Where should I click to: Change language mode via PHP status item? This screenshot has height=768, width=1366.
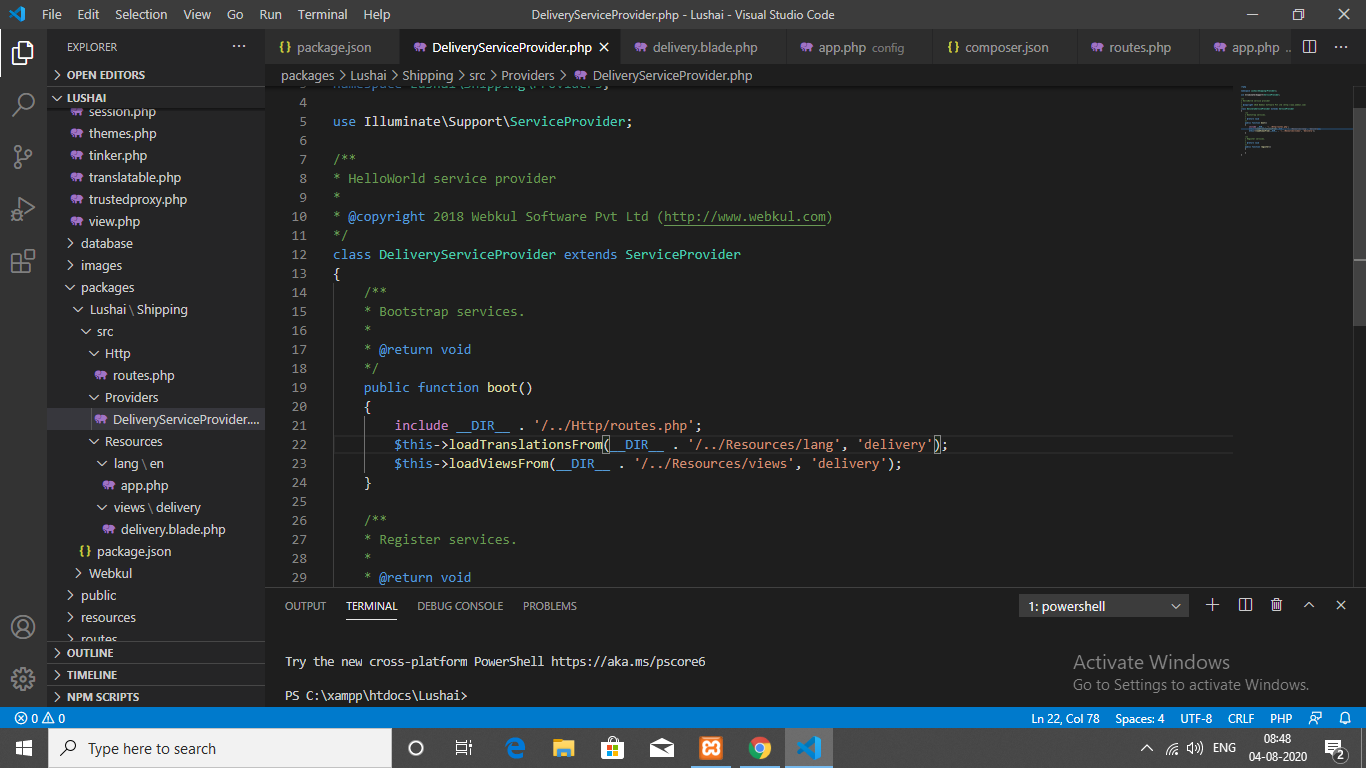(1281, 718)
